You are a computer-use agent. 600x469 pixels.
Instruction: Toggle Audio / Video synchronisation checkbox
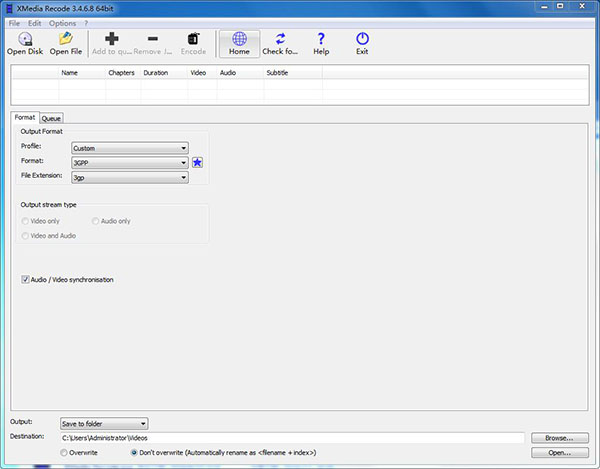pyautogui.click(x=25, y=280)
